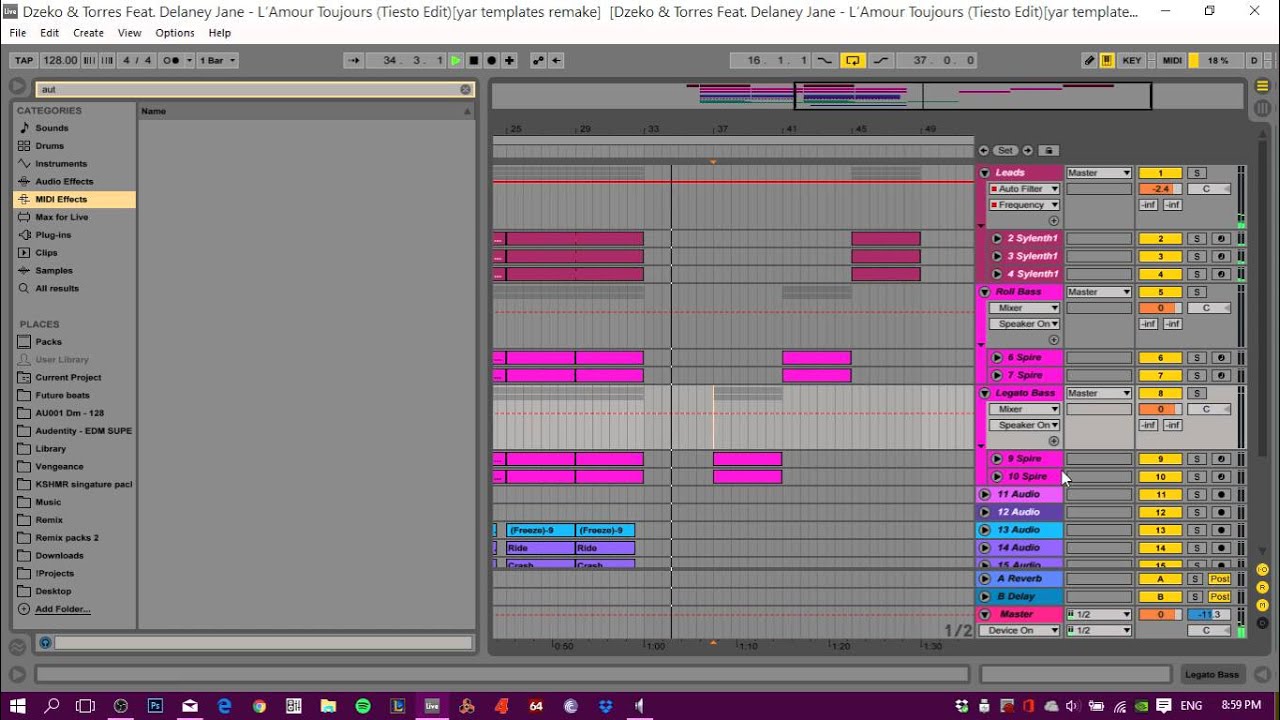The image size is (1280, 720).
Task: Open the File menu
Action: pyautogui.click(x=18, y=33)
